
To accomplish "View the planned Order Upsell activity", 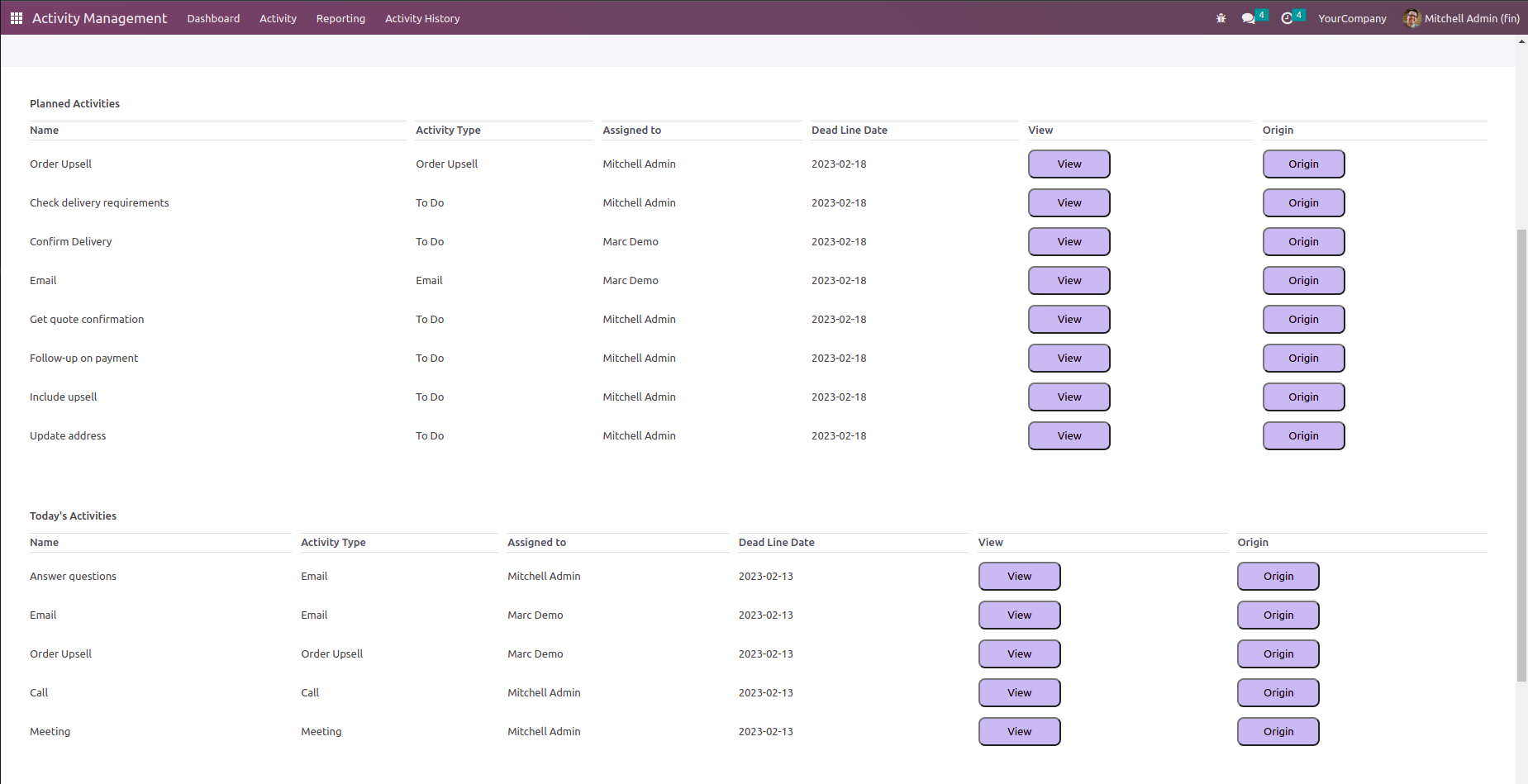I will pyautogui.click(x=1069, y=164).
